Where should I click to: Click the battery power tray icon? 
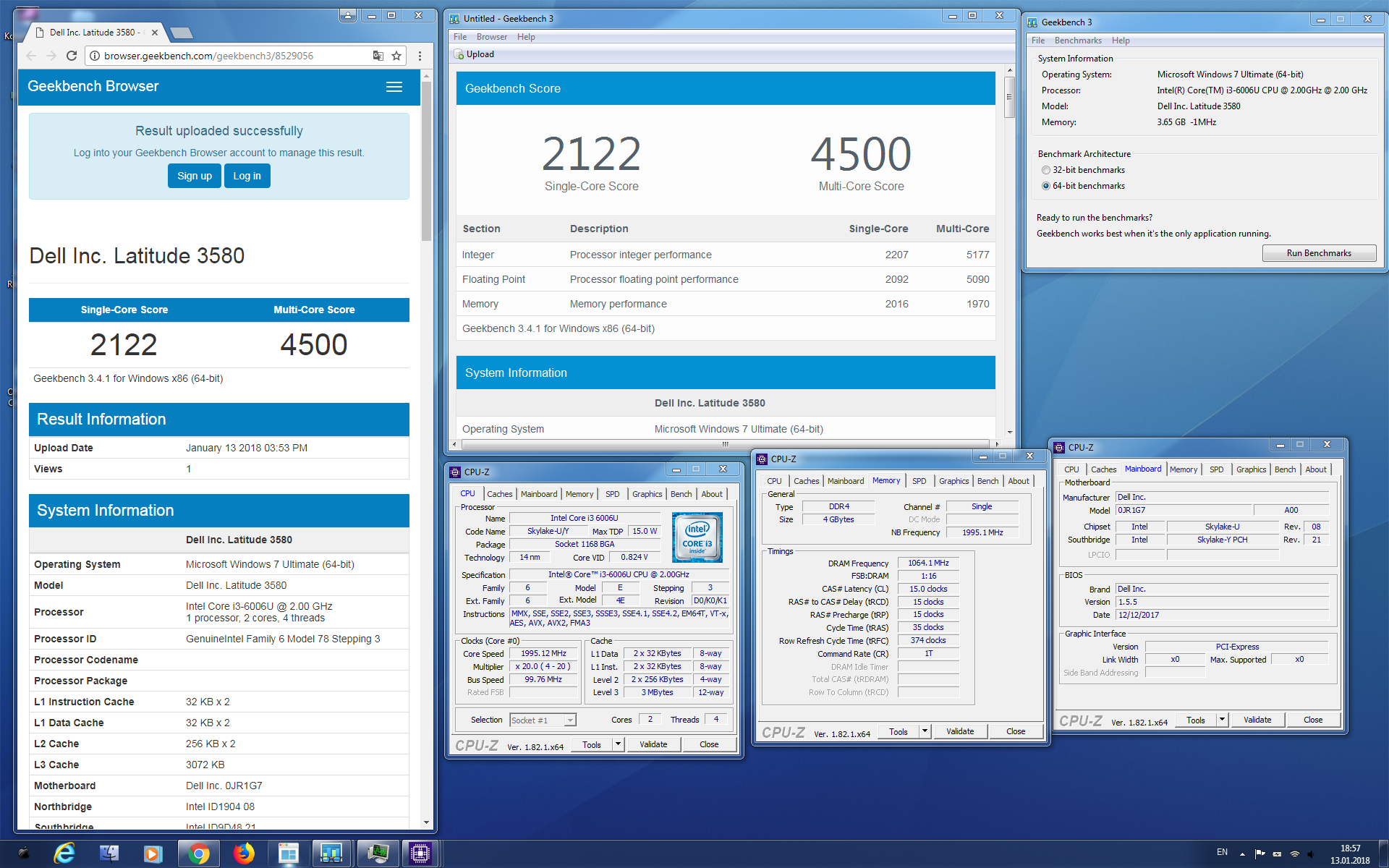coord(1277,854)
